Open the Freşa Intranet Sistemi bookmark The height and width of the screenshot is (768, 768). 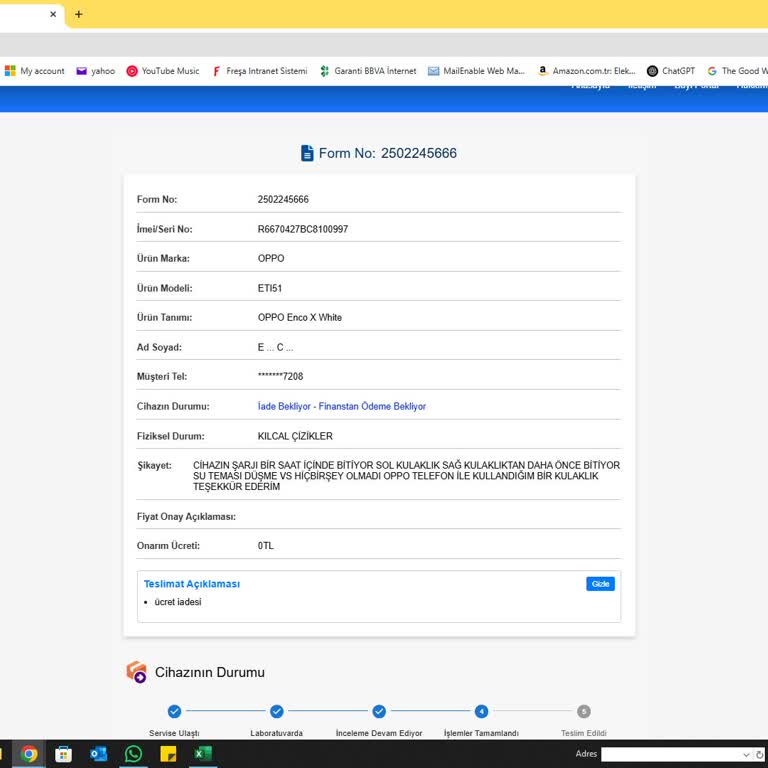[259, 71]
